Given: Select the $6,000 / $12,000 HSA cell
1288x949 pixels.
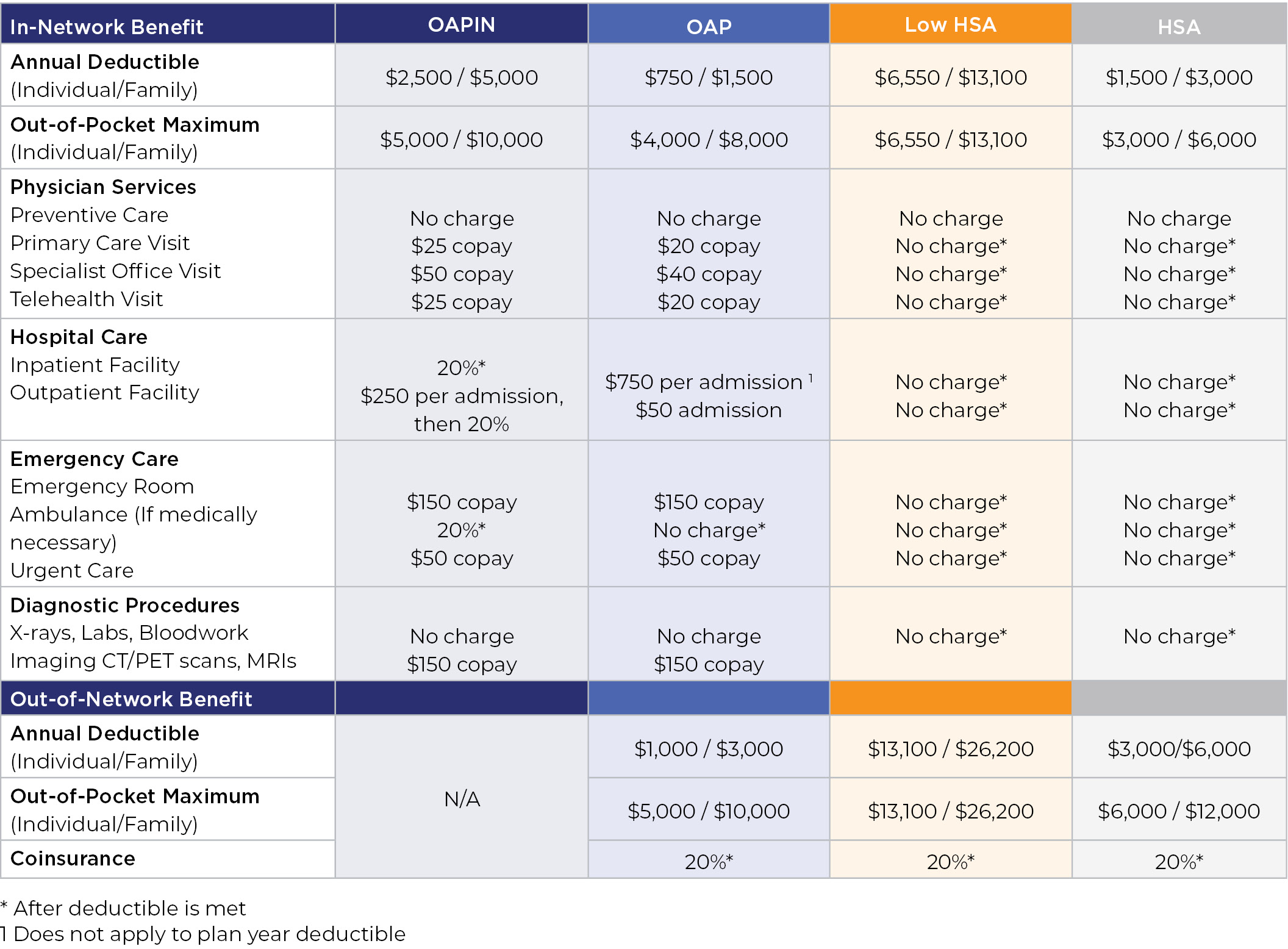Looking at the screenshot, I should 1178,811.
